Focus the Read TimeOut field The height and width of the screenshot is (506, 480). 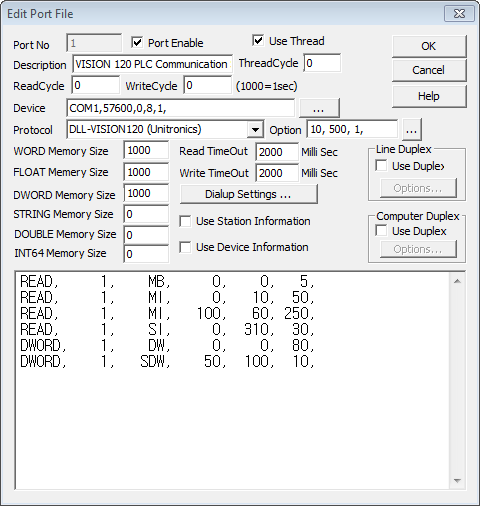tap(277, 152)
